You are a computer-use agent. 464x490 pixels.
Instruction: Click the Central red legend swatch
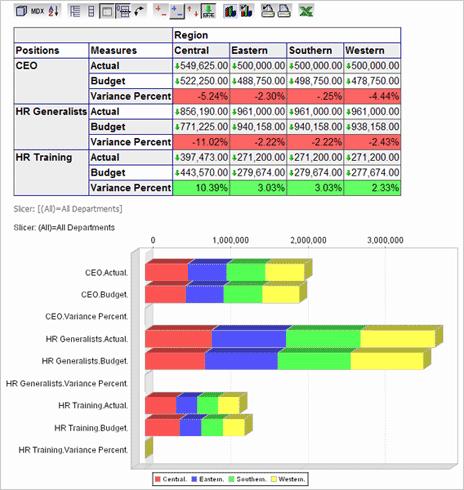158,479
